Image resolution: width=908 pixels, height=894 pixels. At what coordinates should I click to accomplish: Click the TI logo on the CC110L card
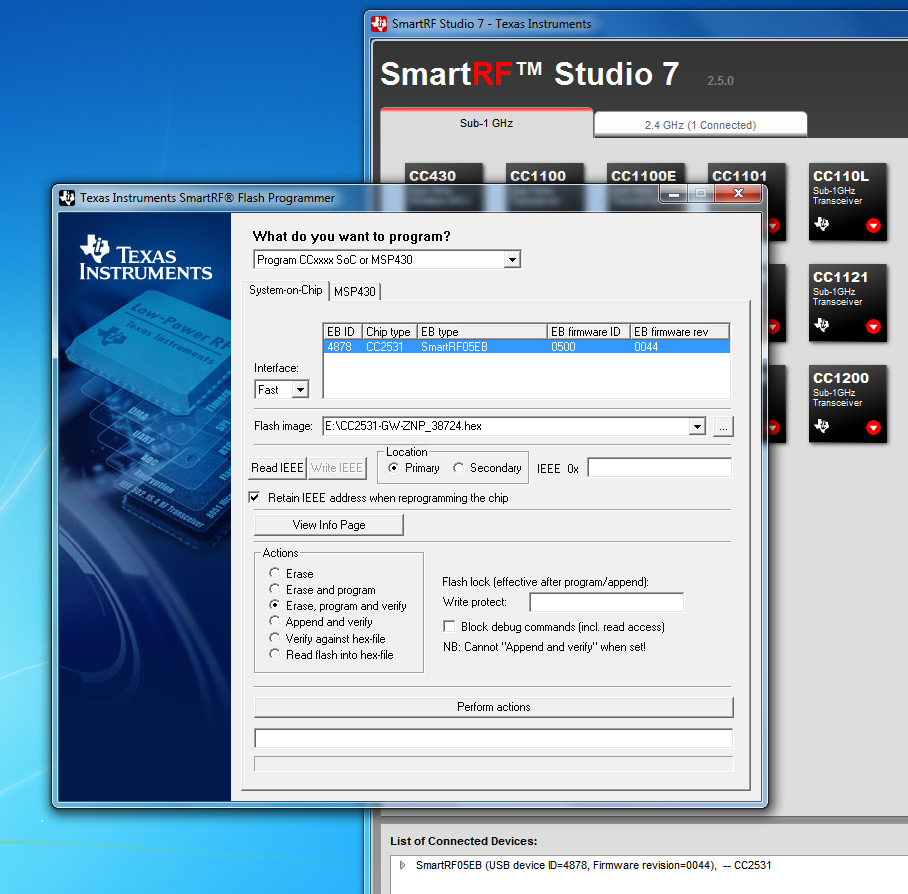[822, 224]
